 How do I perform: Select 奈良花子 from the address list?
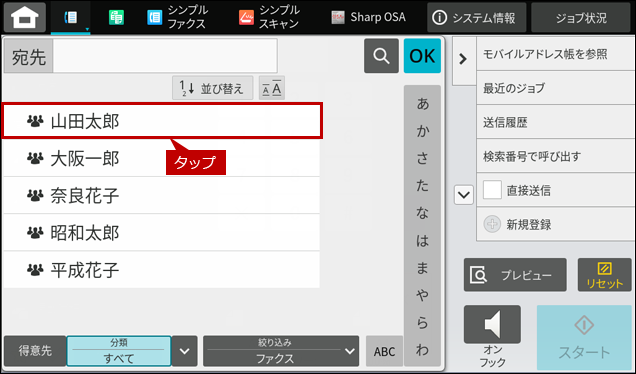161,196
